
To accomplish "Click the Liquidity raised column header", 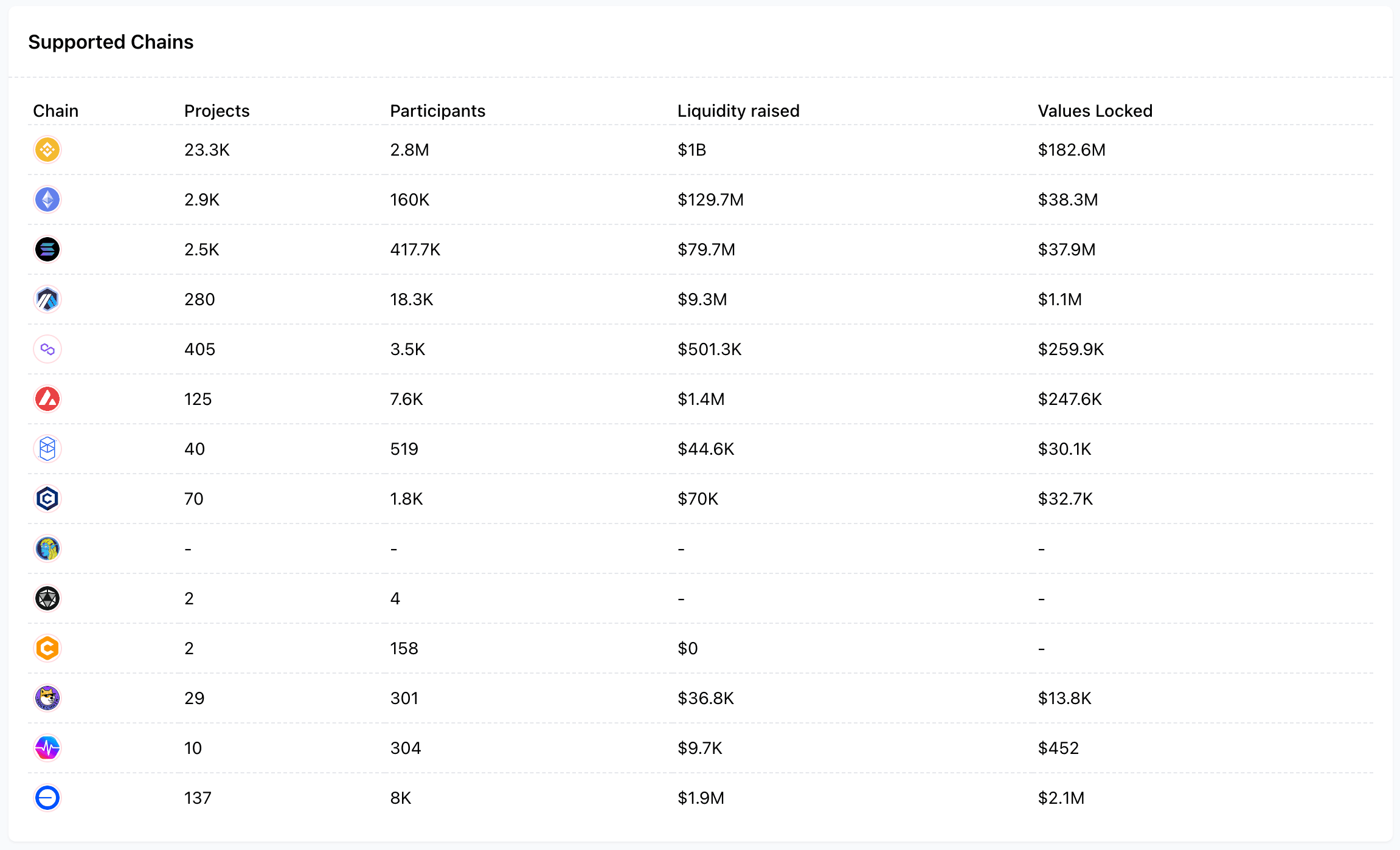I will tap(738, 111).
